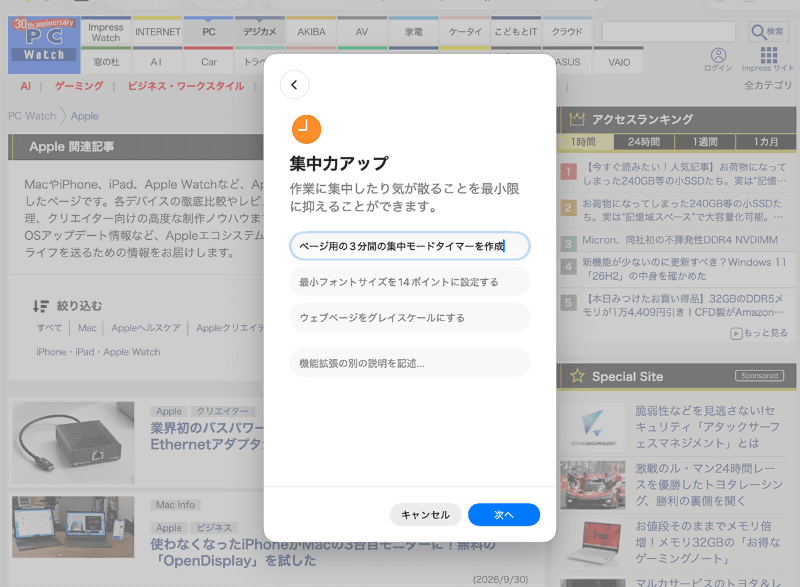This screenshot has width=800, height=587.
Task: Open the ケータイ nav tab
Action: 465,32
